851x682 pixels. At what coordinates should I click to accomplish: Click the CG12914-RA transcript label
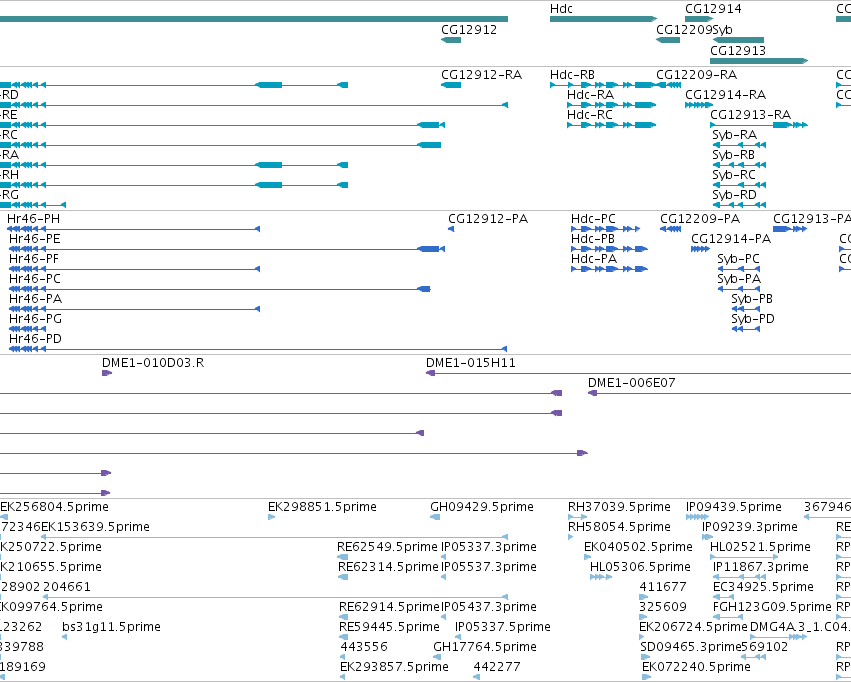point(726,95)
